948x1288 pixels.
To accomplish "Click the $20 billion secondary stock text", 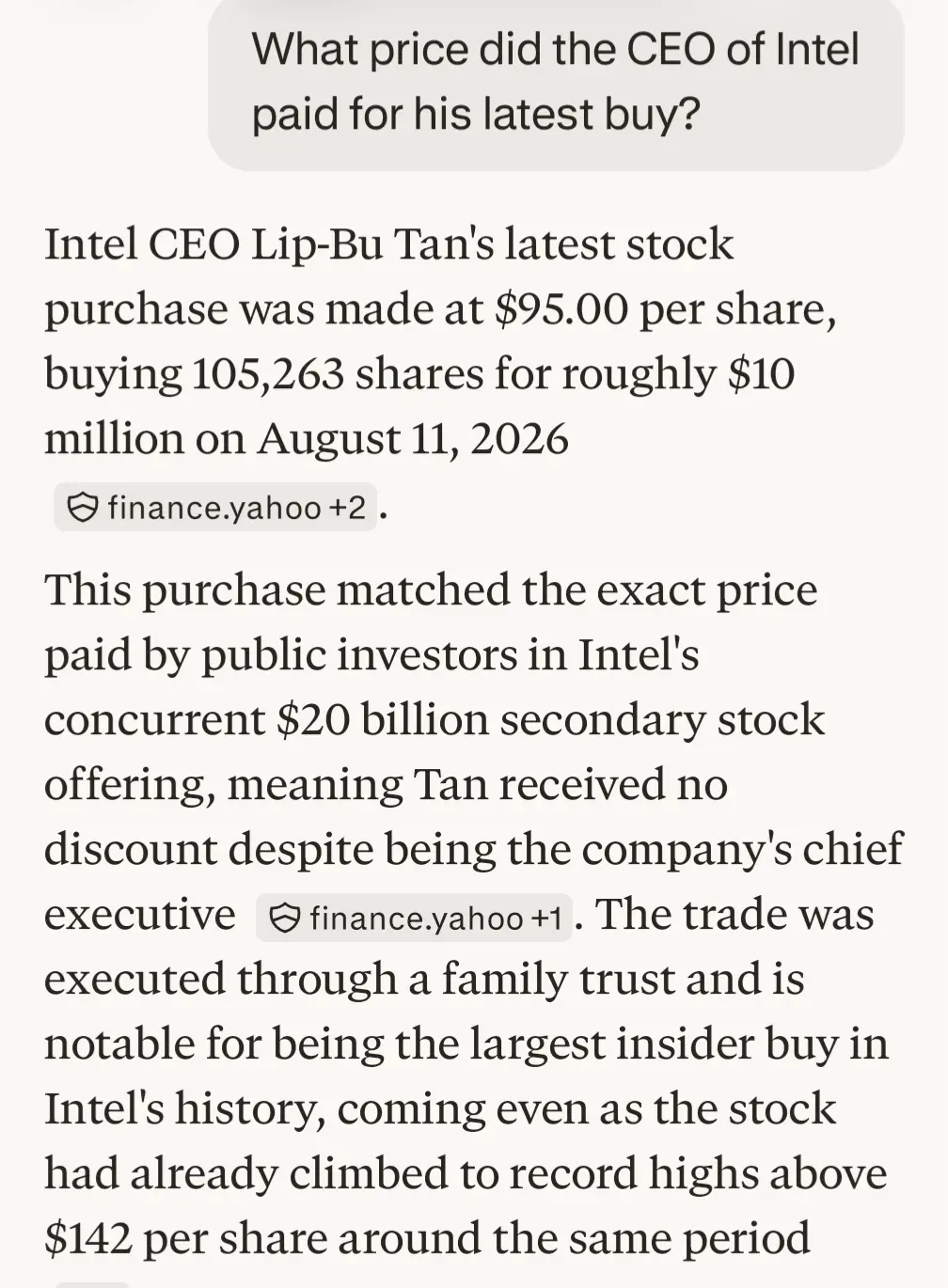I will 551,719.
